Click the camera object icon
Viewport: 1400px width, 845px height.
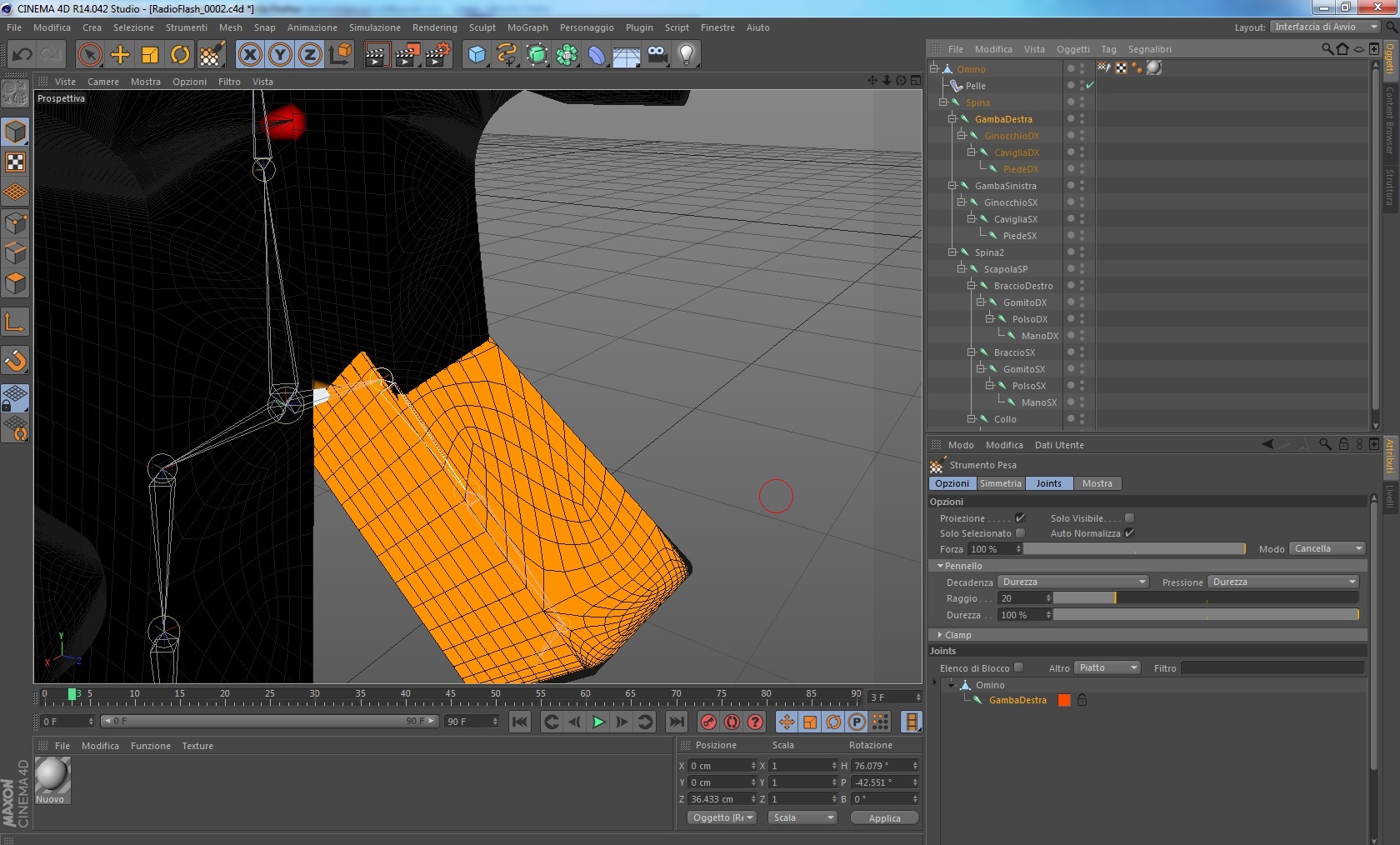(657, 55)
